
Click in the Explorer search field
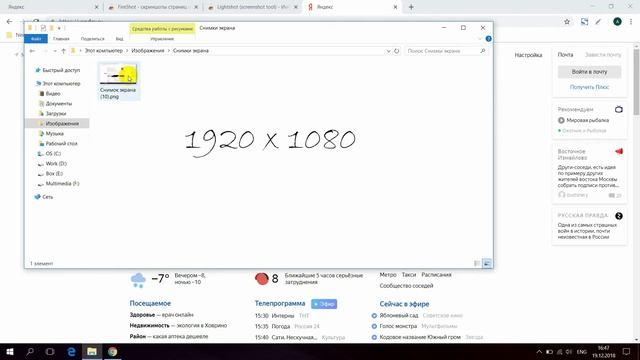tap(442, 51)
